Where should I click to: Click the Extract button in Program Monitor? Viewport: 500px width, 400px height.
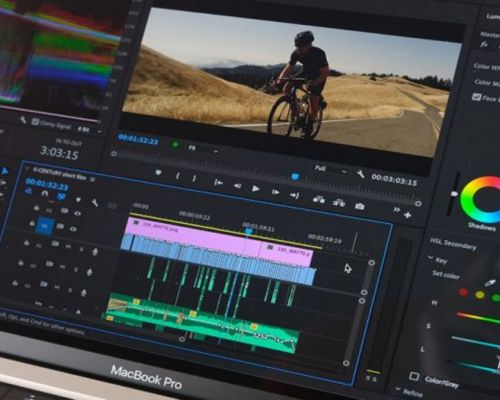tap(339, 202)
